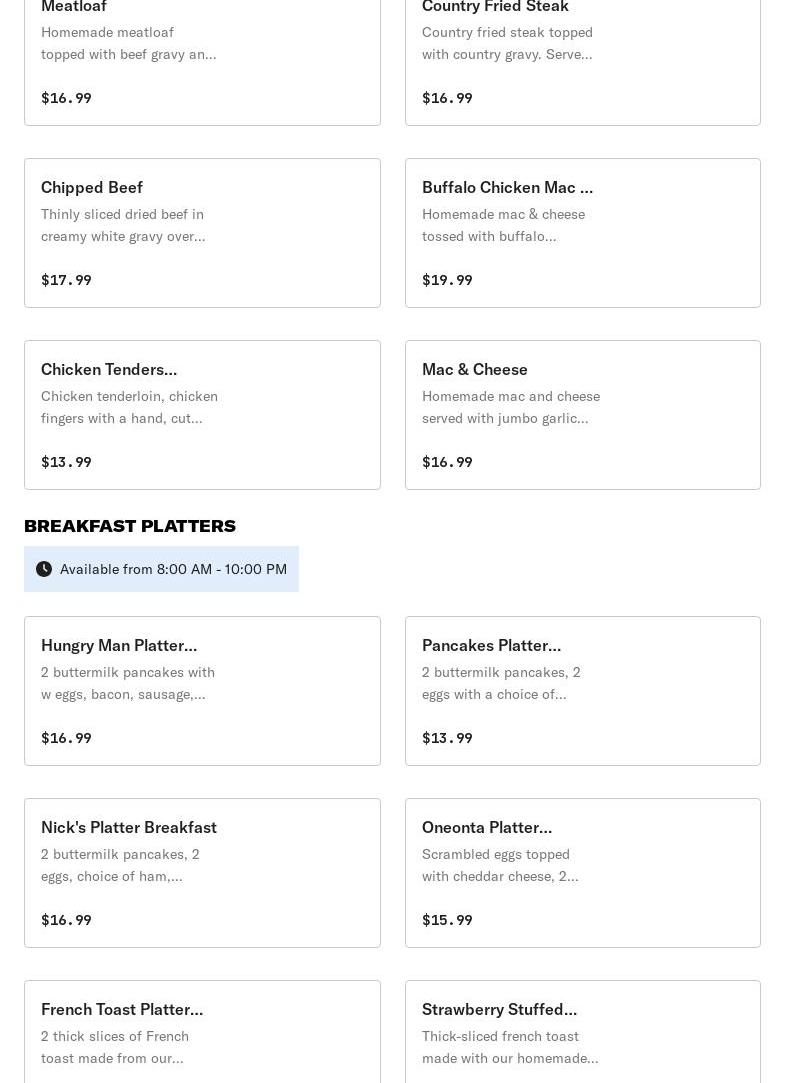This screenshot has height=1083, width=785.
Task: Open French Toast Platter item
Action: point(202,1032)
